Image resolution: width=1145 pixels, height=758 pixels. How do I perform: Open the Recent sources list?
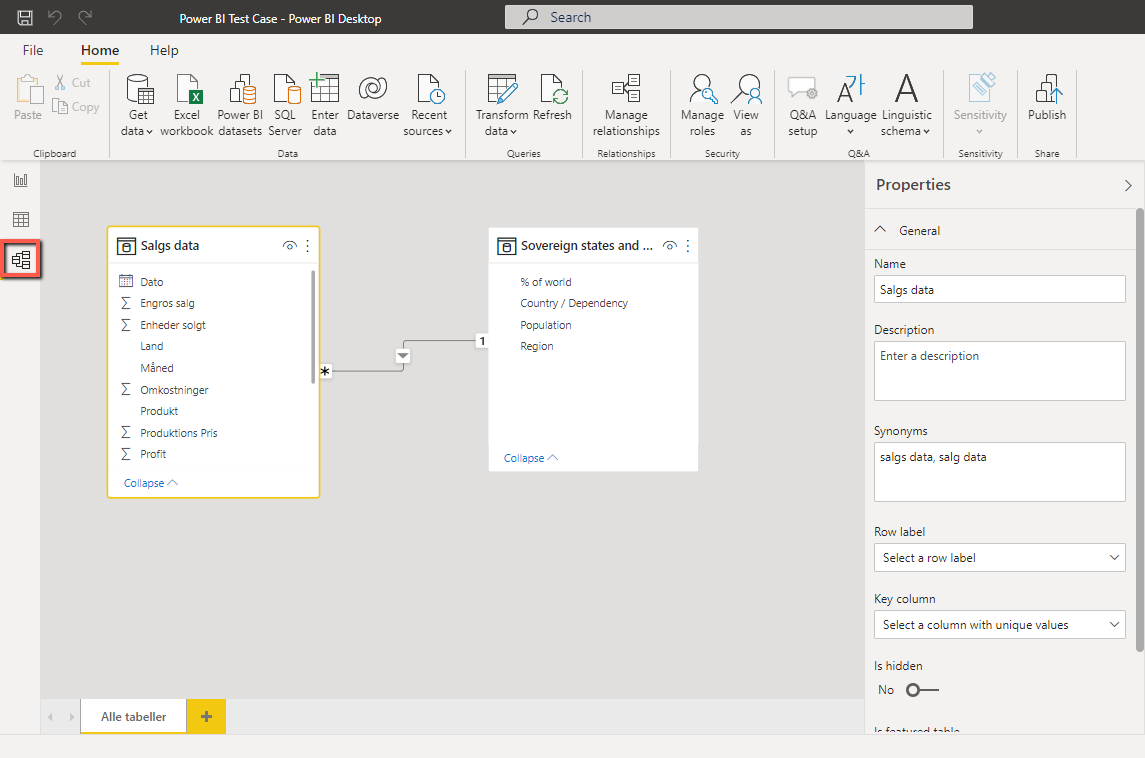[429, 105]
